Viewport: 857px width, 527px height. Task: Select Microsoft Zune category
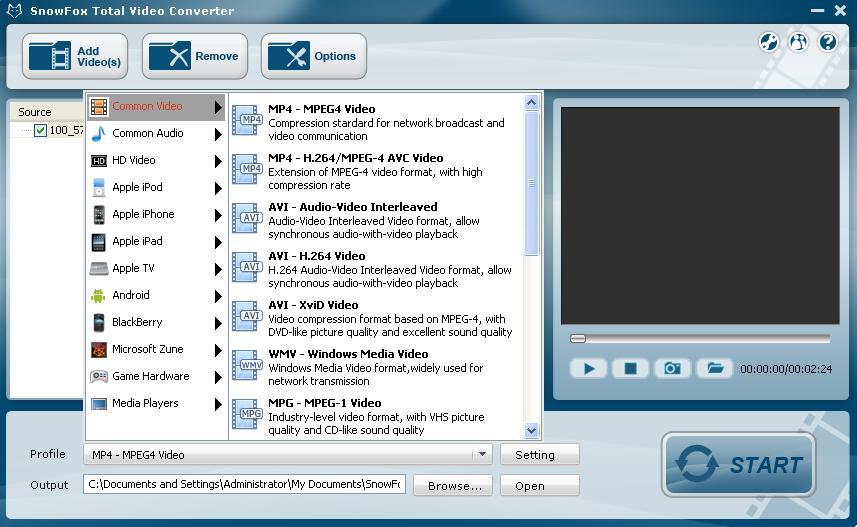pos(156,349)
